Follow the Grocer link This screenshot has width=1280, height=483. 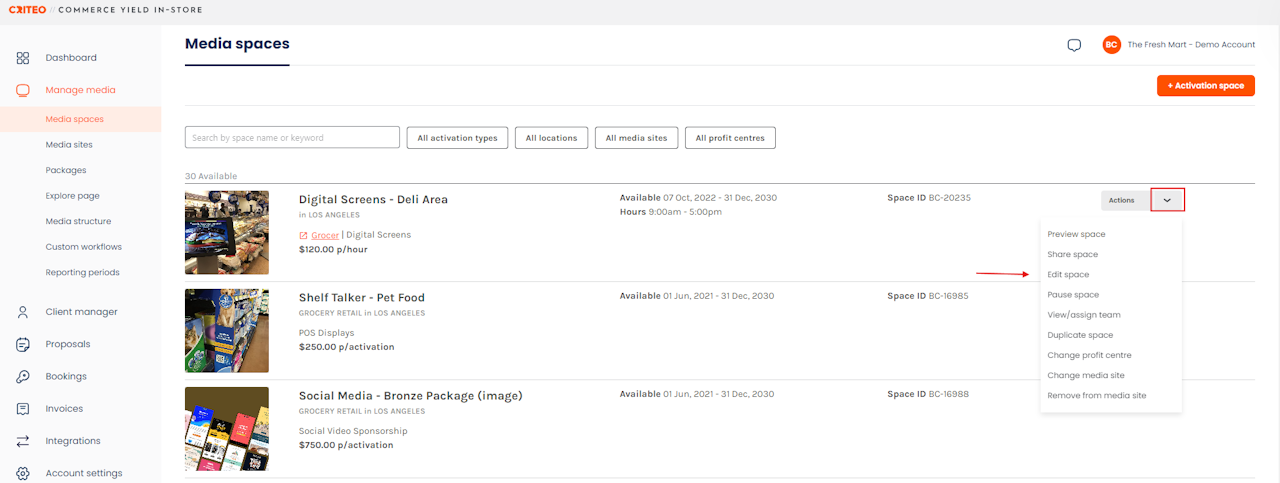(325, 235)
